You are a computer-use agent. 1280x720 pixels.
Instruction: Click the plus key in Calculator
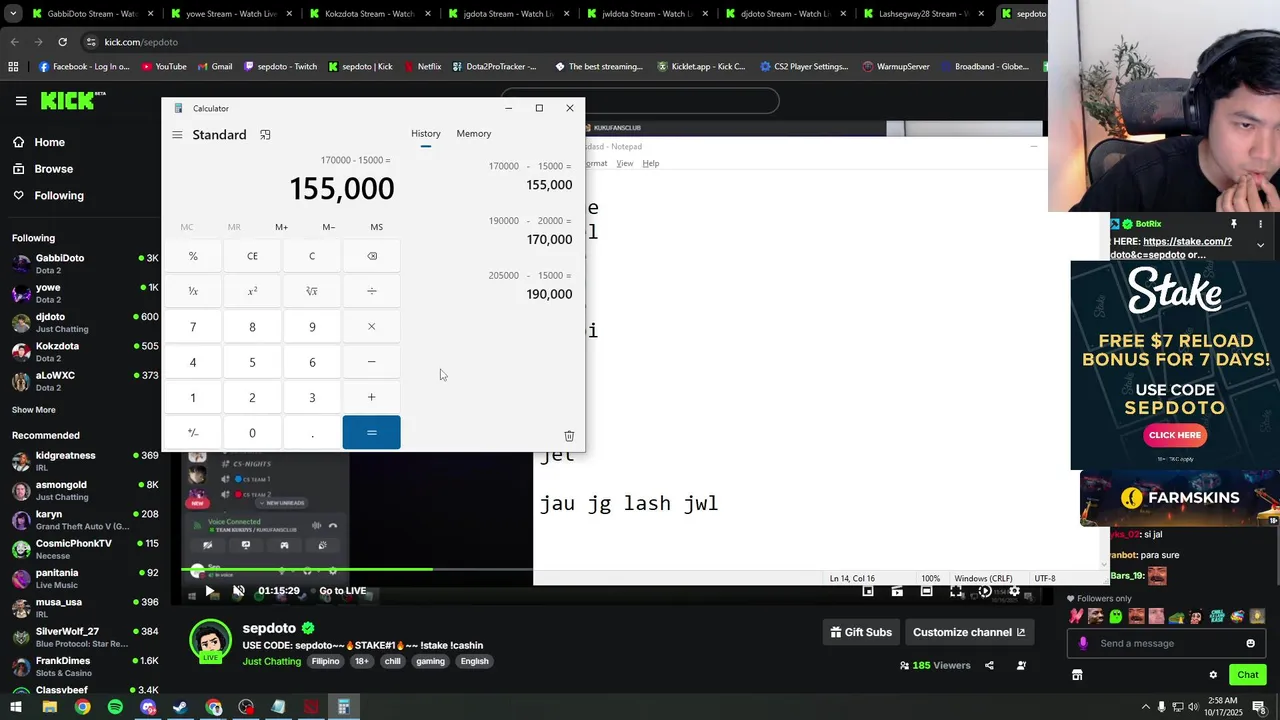click(371, 397)
